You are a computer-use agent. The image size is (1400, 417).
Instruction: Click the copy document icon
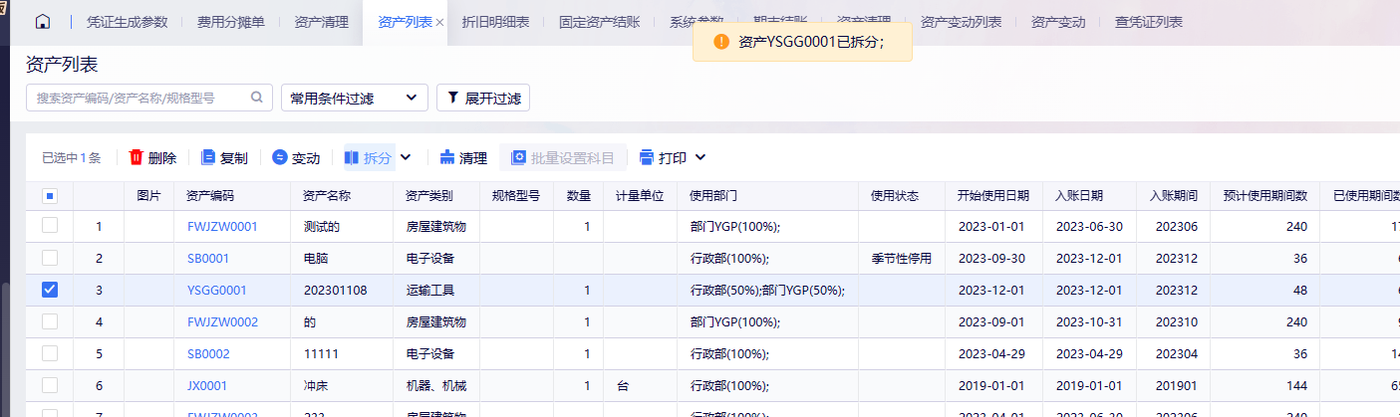pos(208,157)
